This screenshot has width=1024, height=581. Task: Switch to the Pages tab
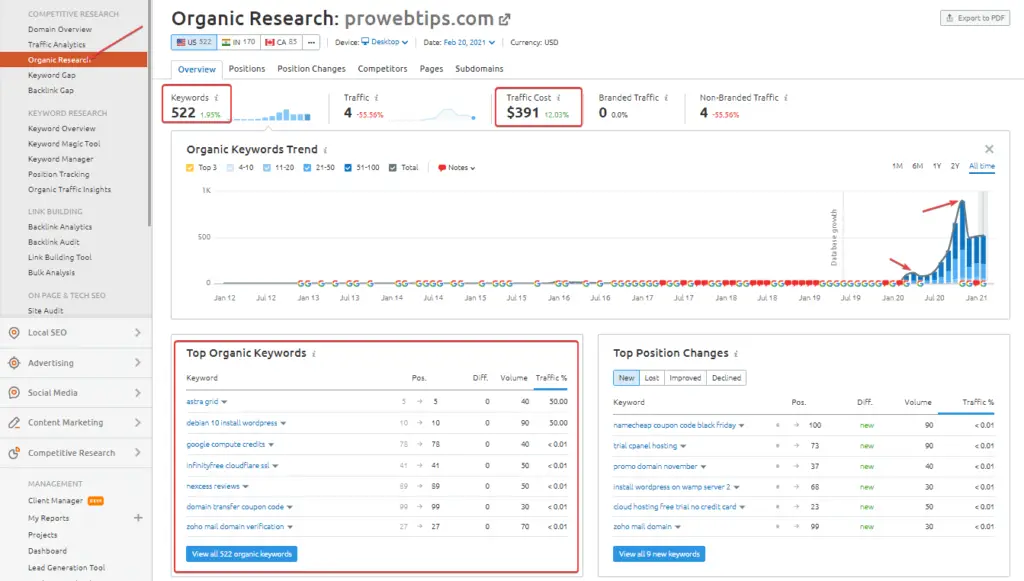pyautogui.click(x=431, y=69)
